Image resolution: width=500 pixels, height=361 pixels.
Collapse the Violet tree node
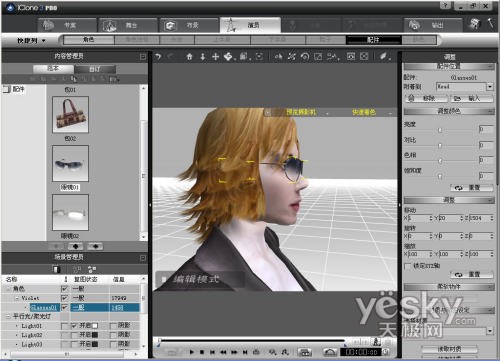[17, 298]
